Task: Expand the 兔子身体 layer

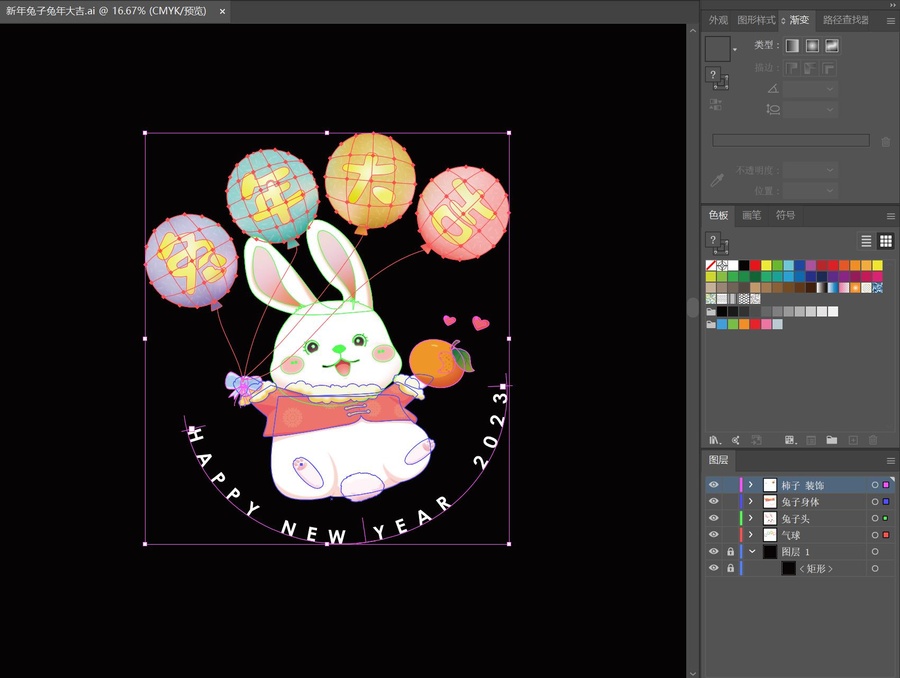Action: click(x=750, y=502)
